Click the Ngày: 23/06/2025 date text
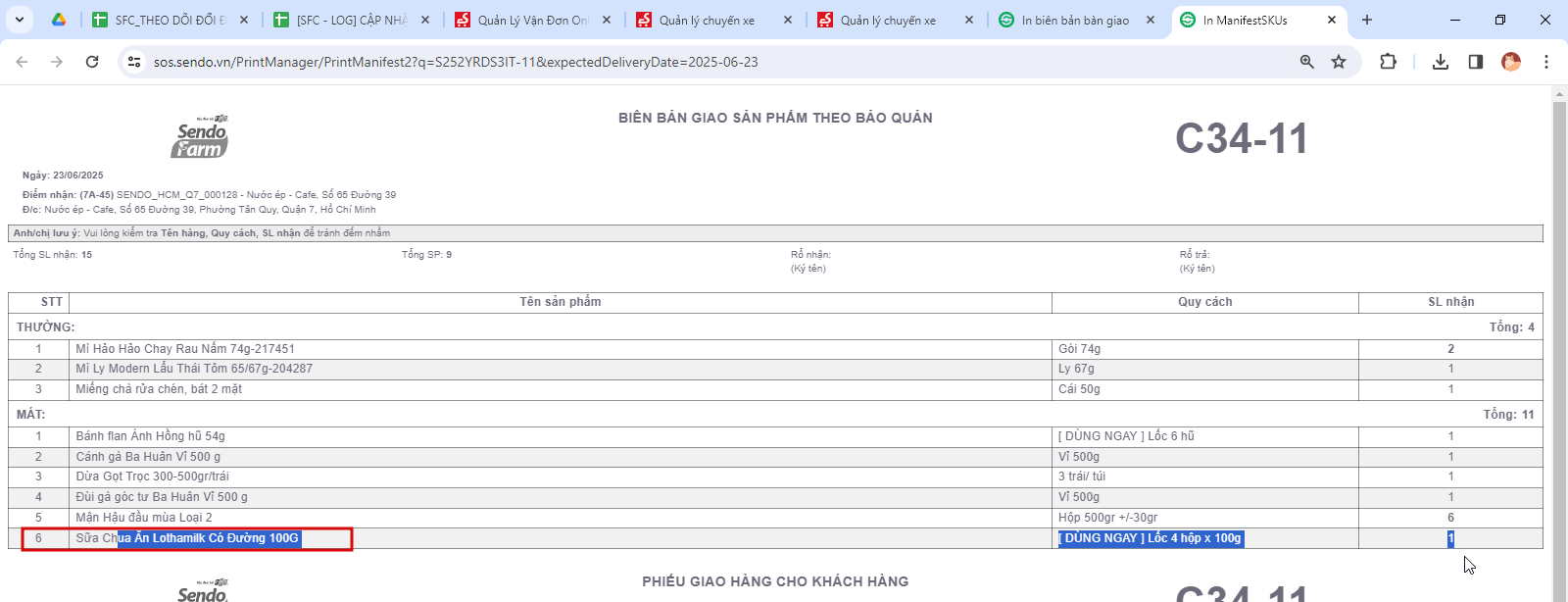 point(63,176)
